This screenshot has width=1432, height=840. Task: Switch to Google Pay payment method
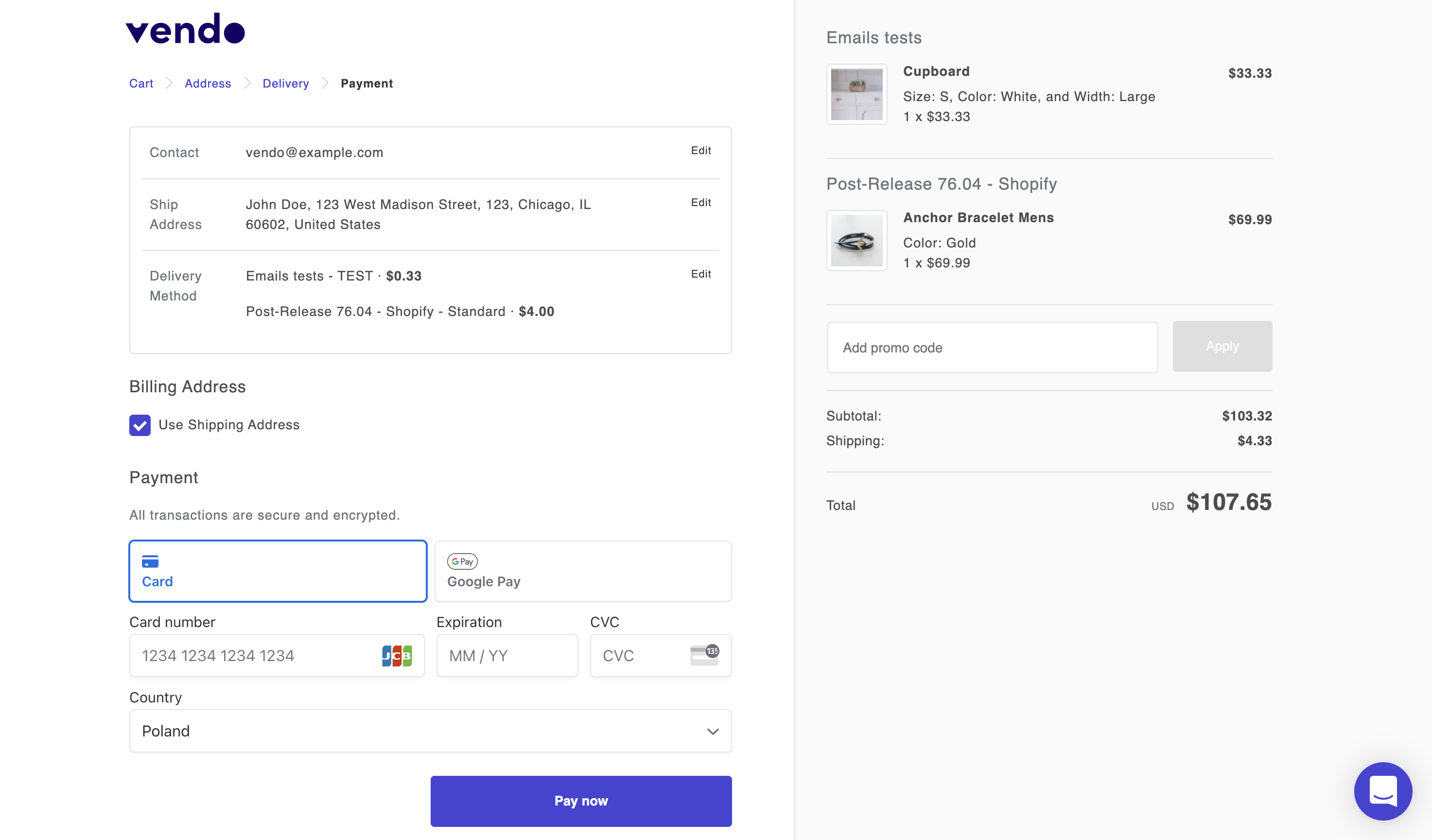pos(582,571)
